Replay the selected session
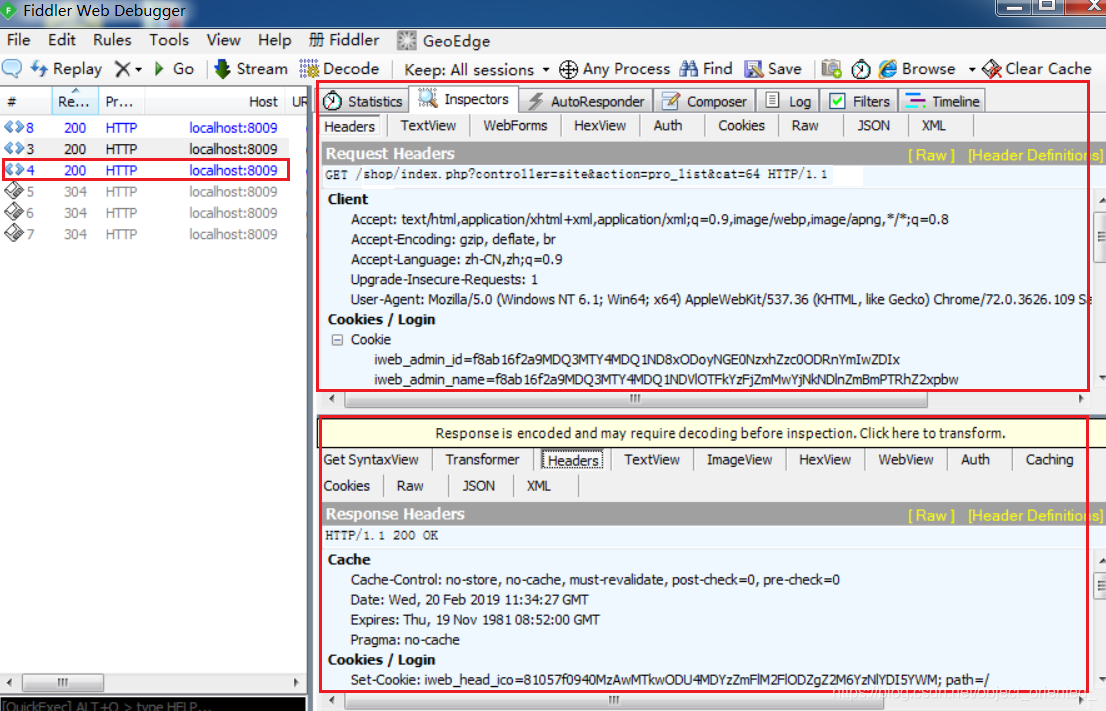 pos(66,68)
